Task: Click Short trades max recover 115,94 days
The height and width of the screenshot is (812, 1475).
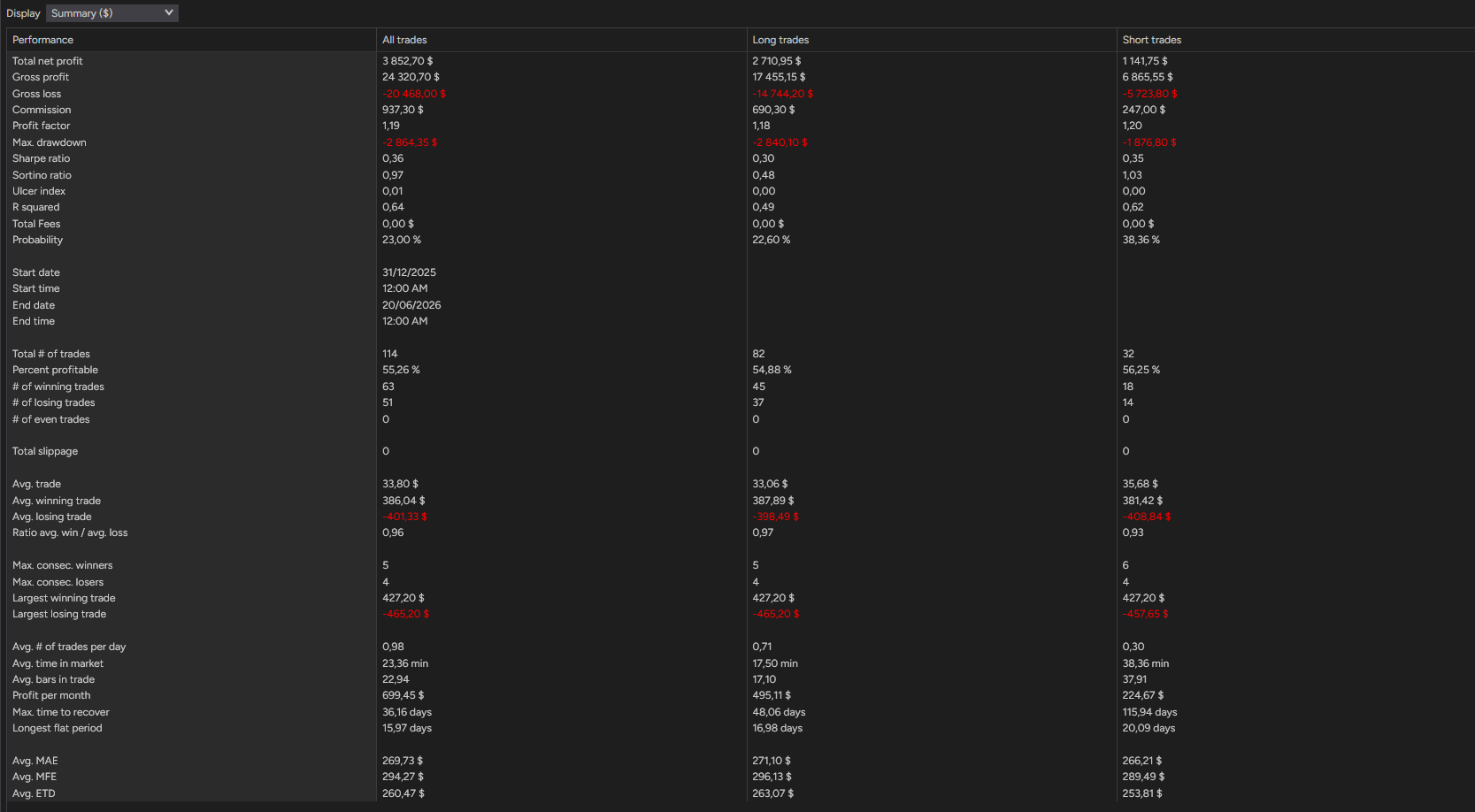Action: click(x=1149, y=712)
